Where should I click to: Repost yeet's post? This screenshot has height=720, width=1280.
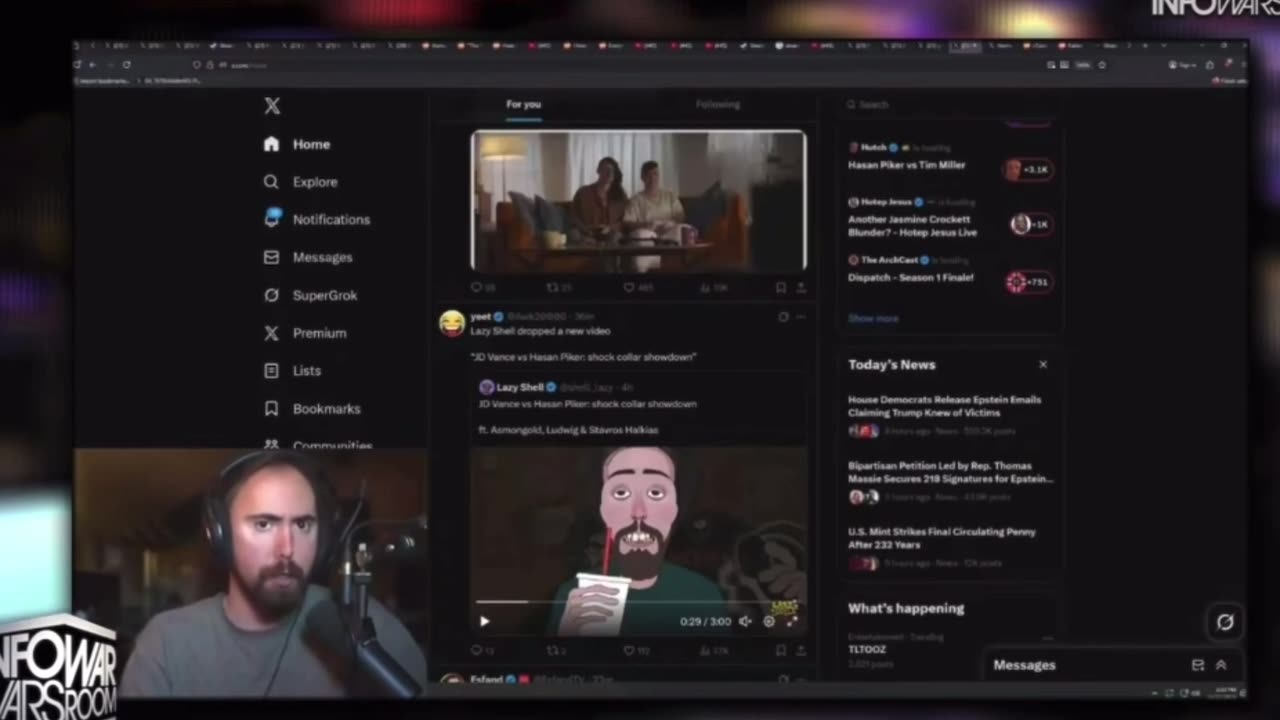(554, 651)
